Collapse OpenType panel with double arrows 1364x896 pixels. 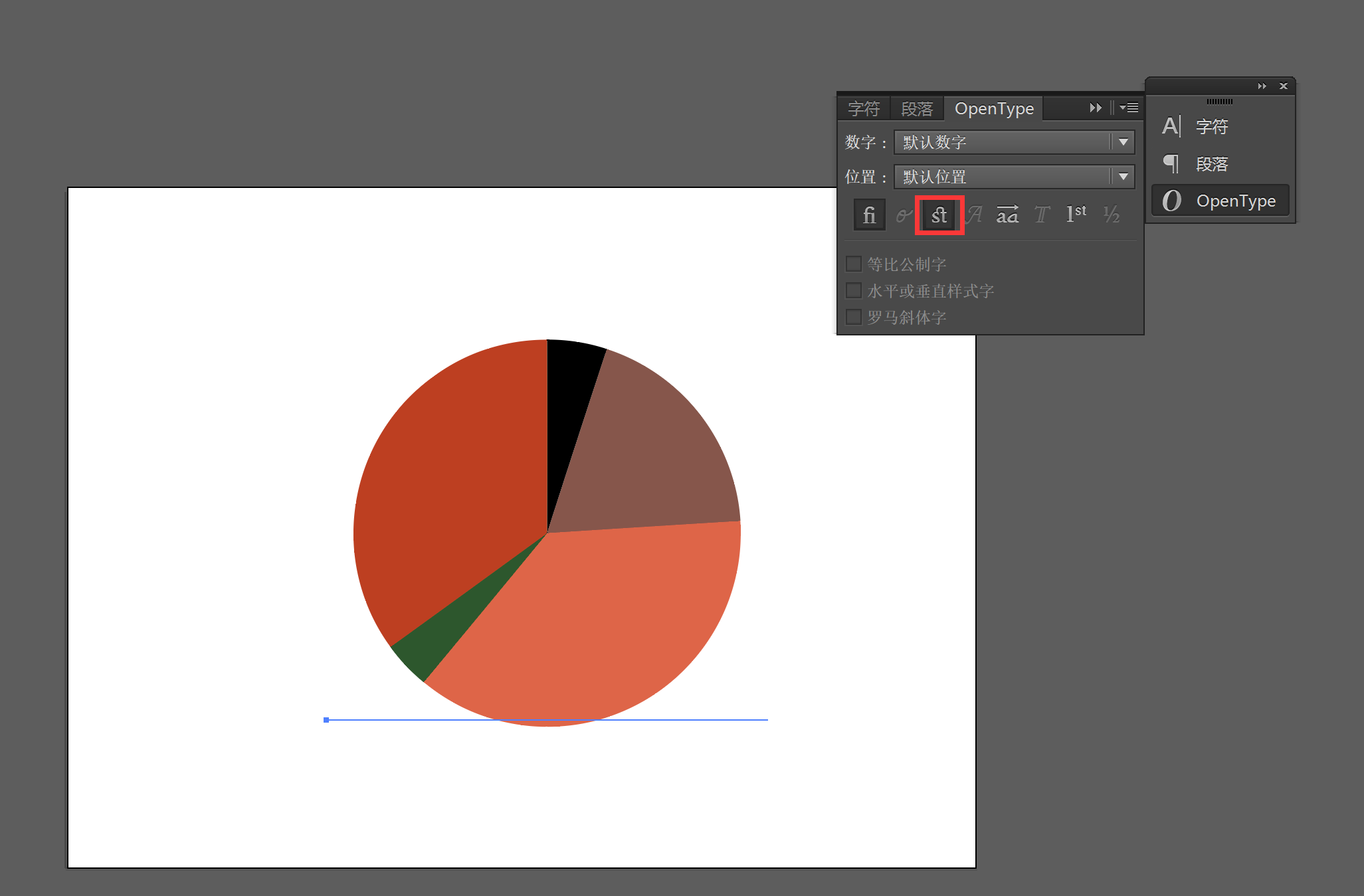(1095, 108)
